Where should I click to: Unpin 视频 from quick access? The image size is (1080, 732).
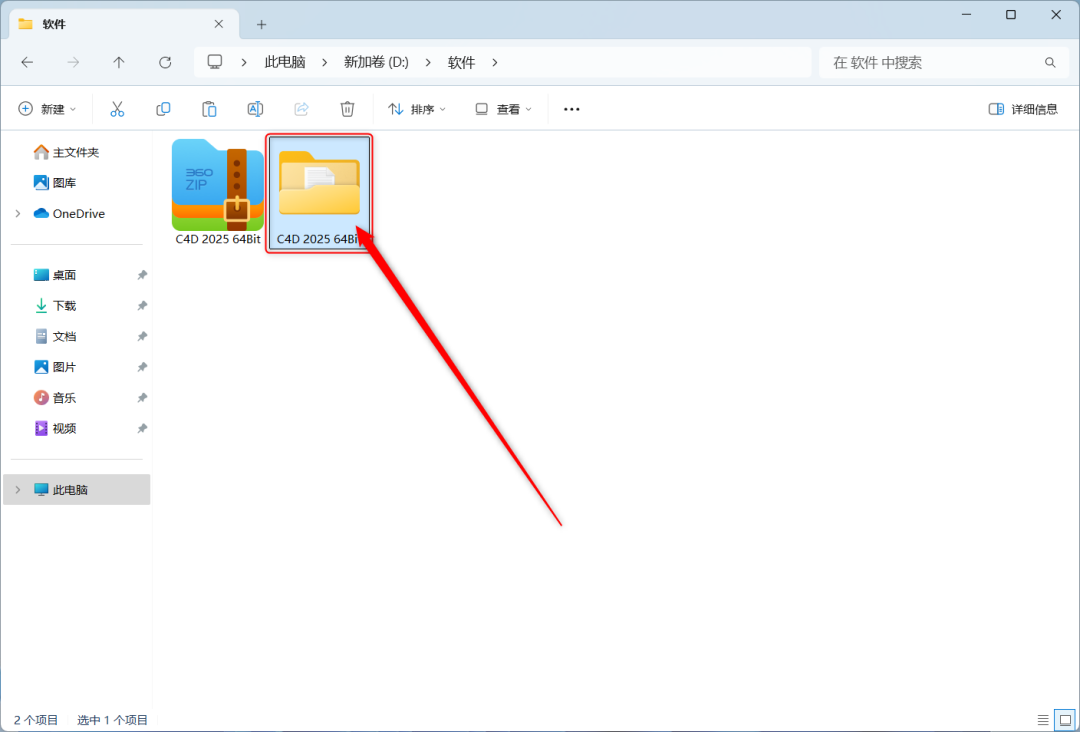coord(142,428)
